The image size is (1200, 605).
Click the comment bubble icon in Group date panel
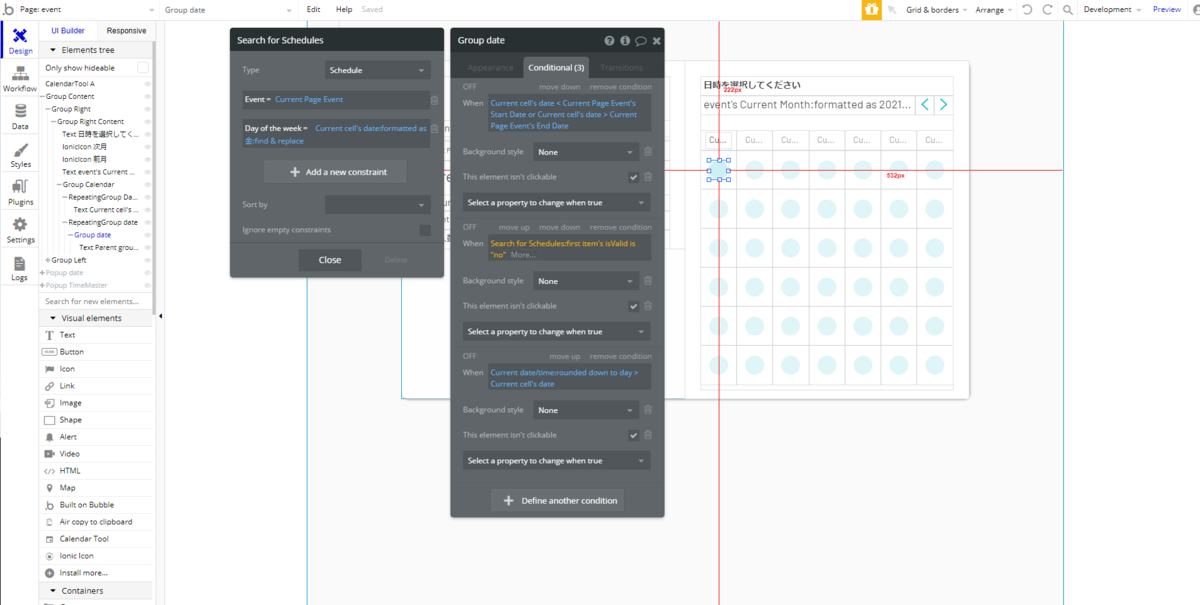pyautogui.click(x=641, y=41)
